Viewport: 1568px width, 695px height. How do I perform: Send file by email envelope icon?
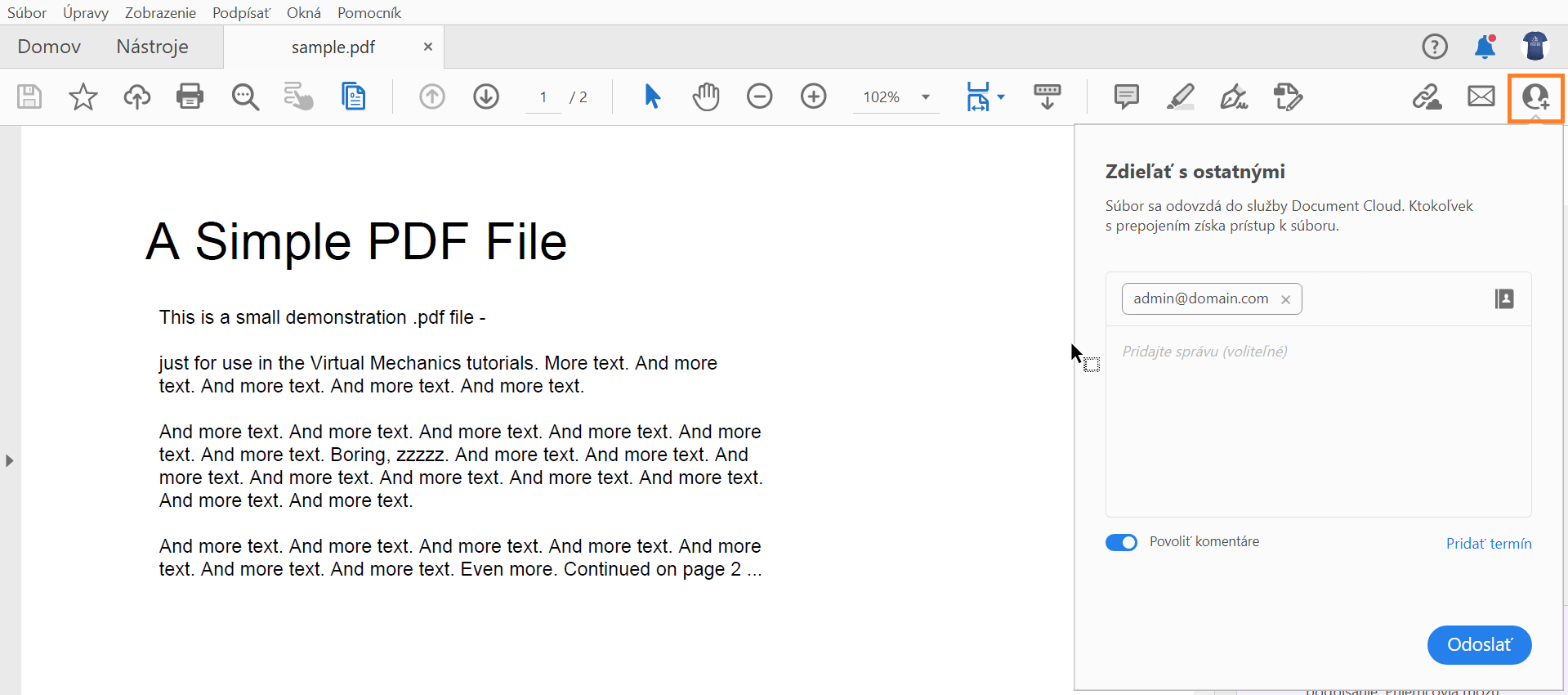pos(1481,96)
